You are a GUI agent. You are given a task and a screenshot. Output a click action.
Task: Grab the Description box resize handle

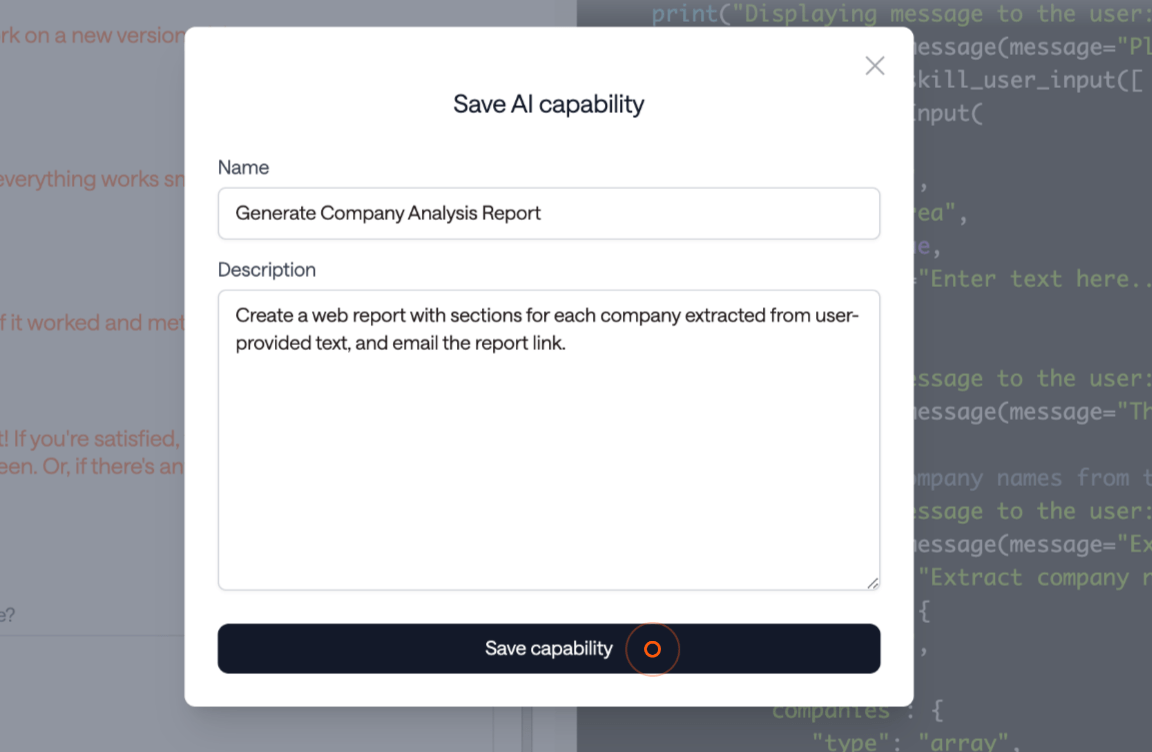click(x=873, y=583)
